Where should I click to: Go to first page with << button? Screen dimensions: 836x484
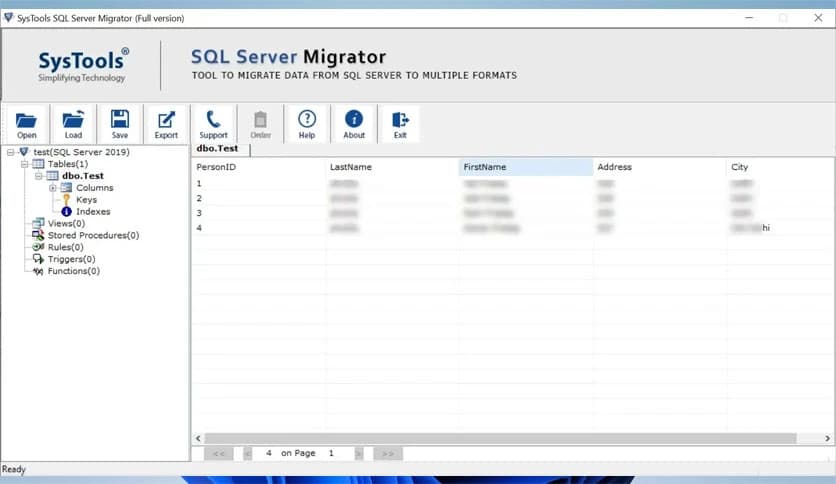click(x=219, y=454)
